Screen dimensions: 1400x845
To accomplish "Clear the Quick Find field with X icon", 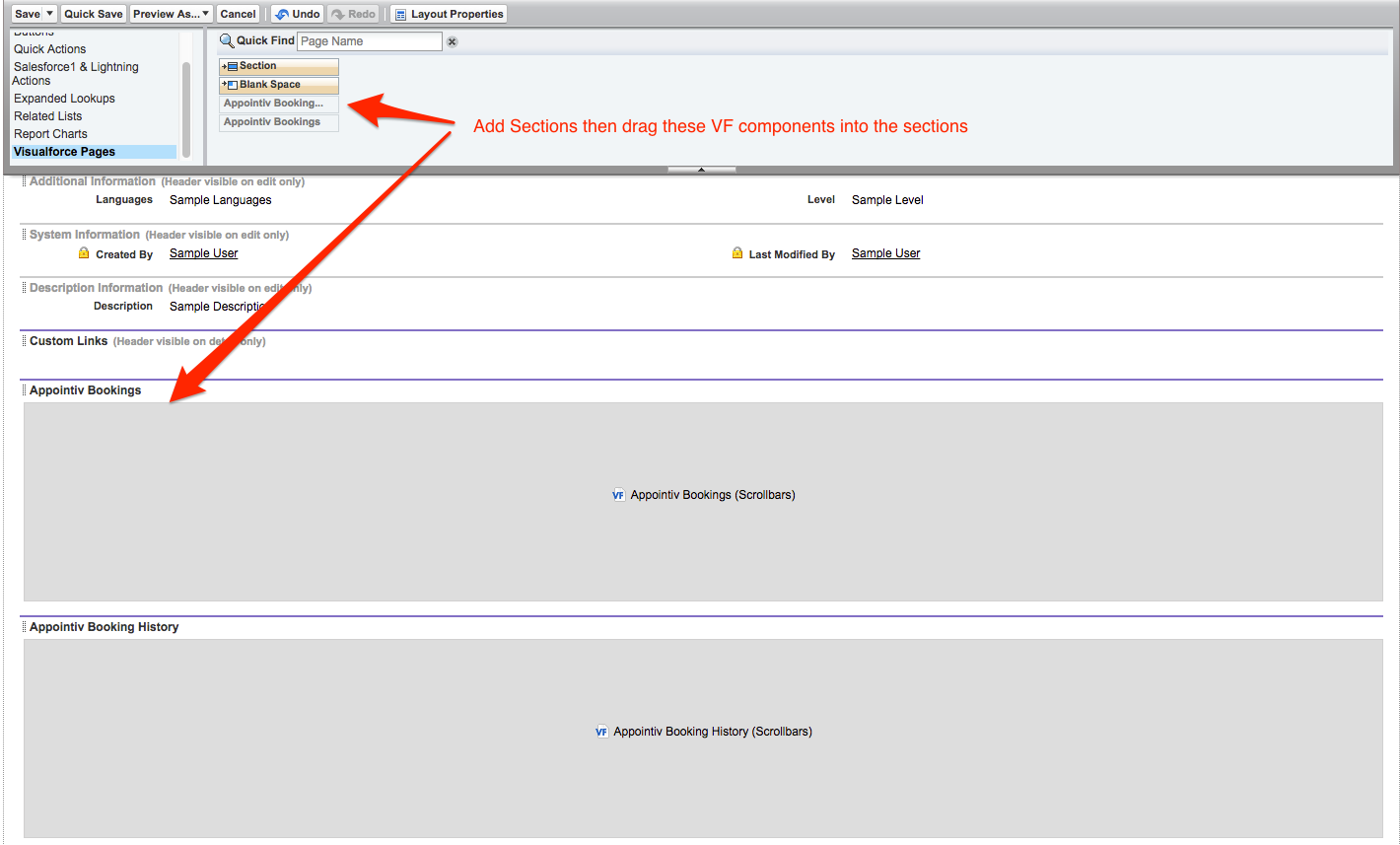I will 453,41.
